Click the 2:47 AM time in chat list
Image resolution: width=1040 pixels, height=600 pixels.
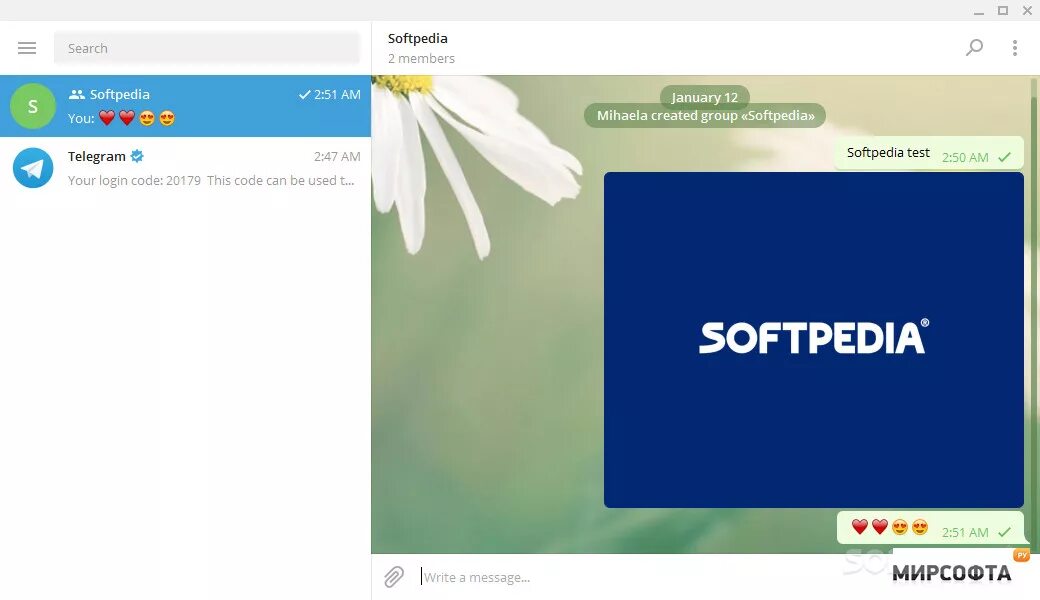click(337, 156)
